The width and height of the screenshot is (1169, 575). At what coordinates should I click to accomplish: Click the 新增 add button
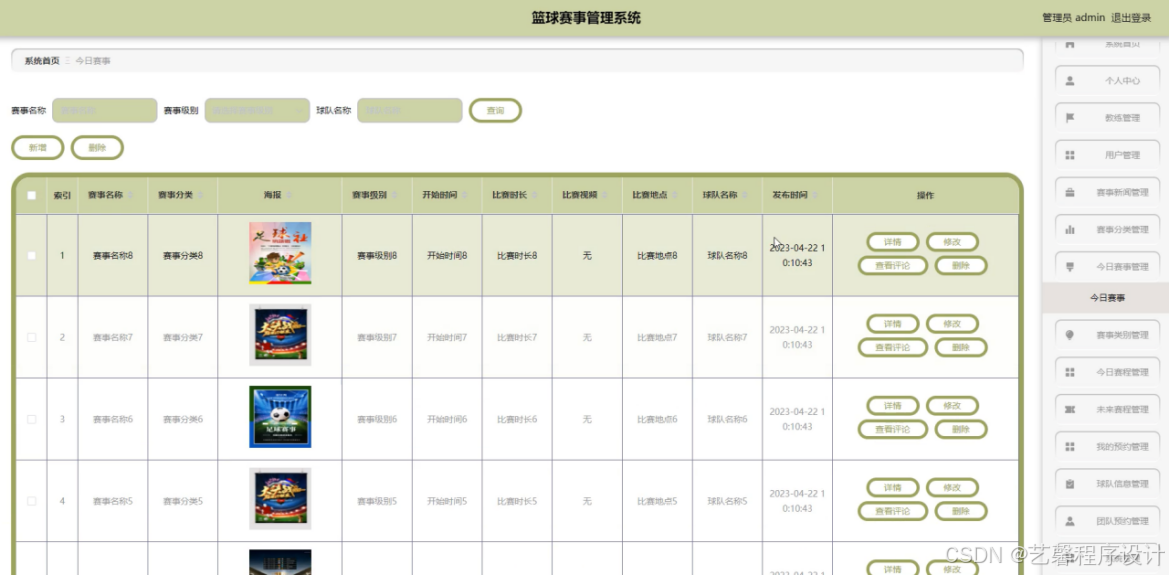(x=37, y=148)
